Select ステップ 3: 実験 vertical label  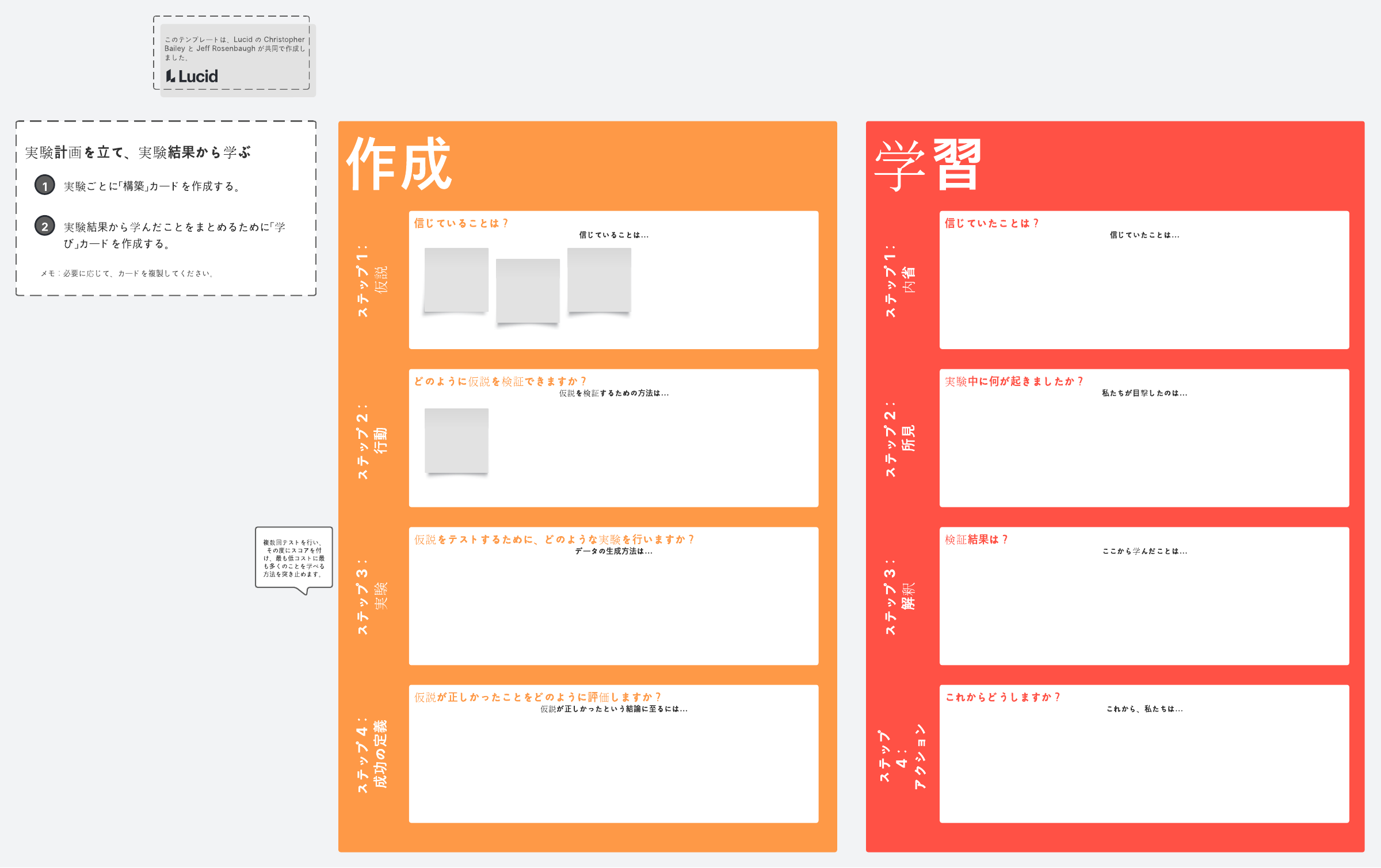(x=372, y=596)
